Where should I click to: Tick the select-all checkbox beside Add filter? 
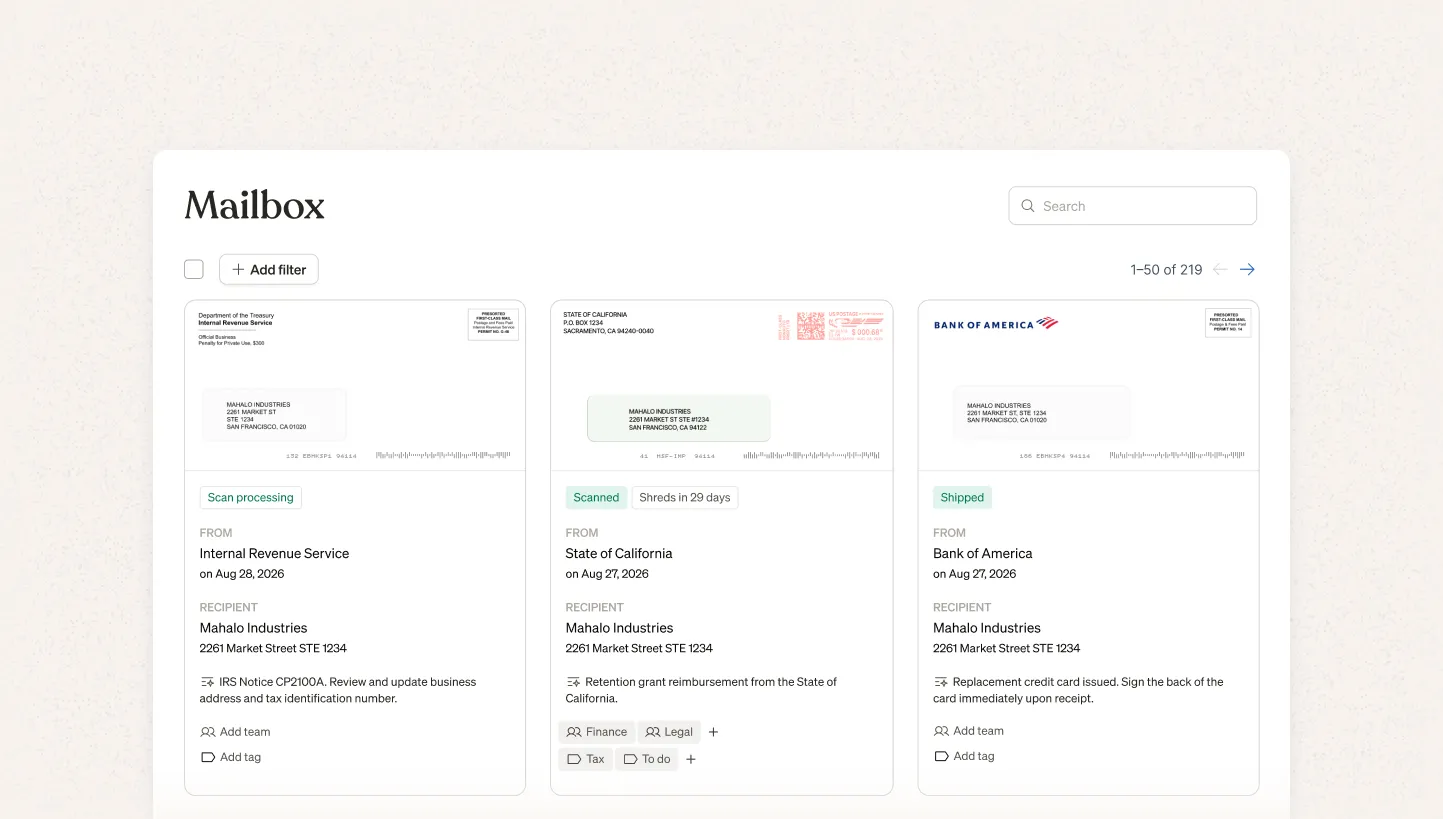coord(194,269)
